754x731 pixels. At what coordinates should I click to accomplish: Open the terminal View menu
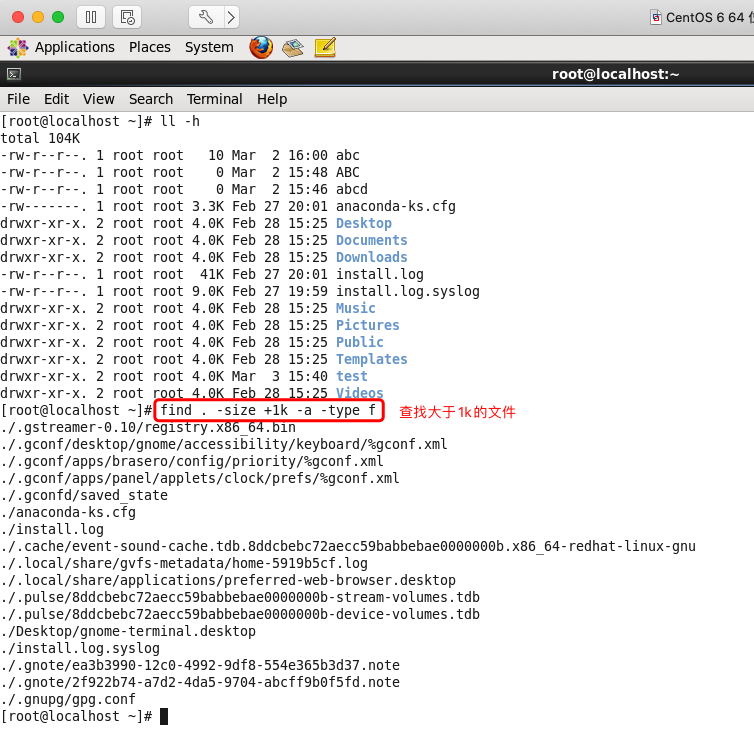(99, 99)
